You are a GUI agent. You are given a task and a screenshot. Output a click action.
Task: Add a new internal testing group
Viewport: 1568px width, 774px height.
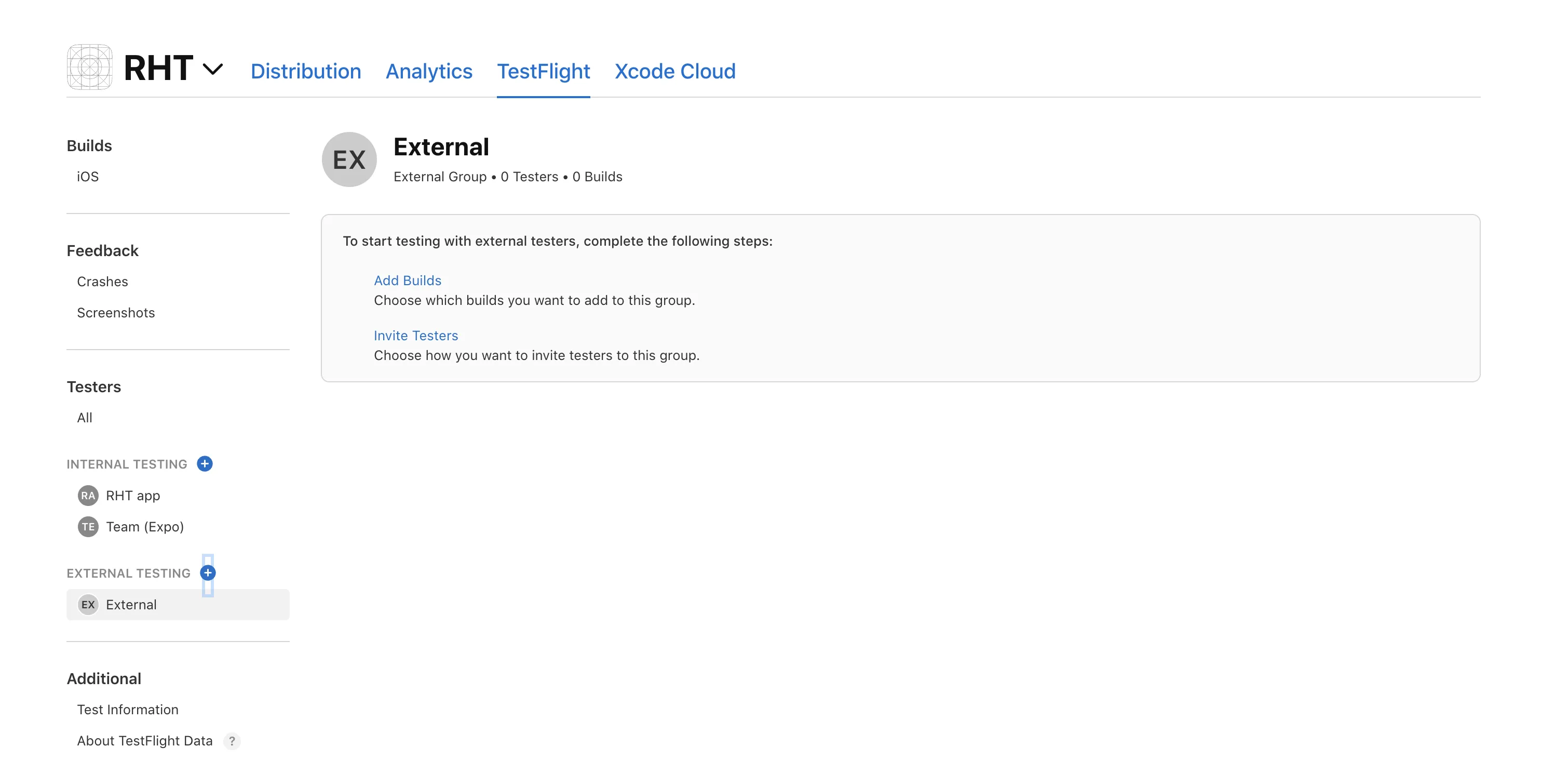point(205,464)
